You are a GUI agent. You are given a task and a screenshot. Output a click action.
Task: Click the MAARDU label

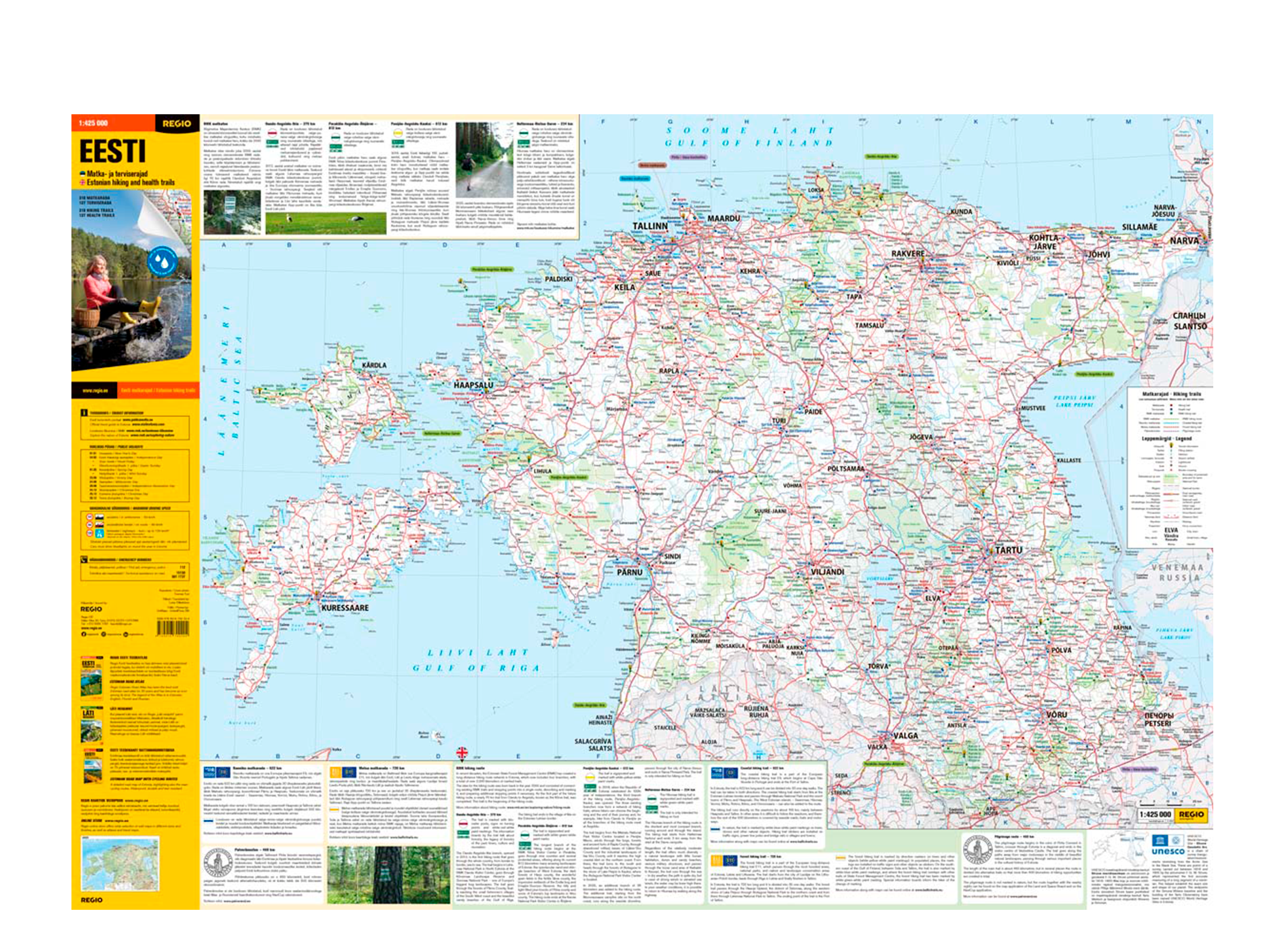click(x=724, y=218)
